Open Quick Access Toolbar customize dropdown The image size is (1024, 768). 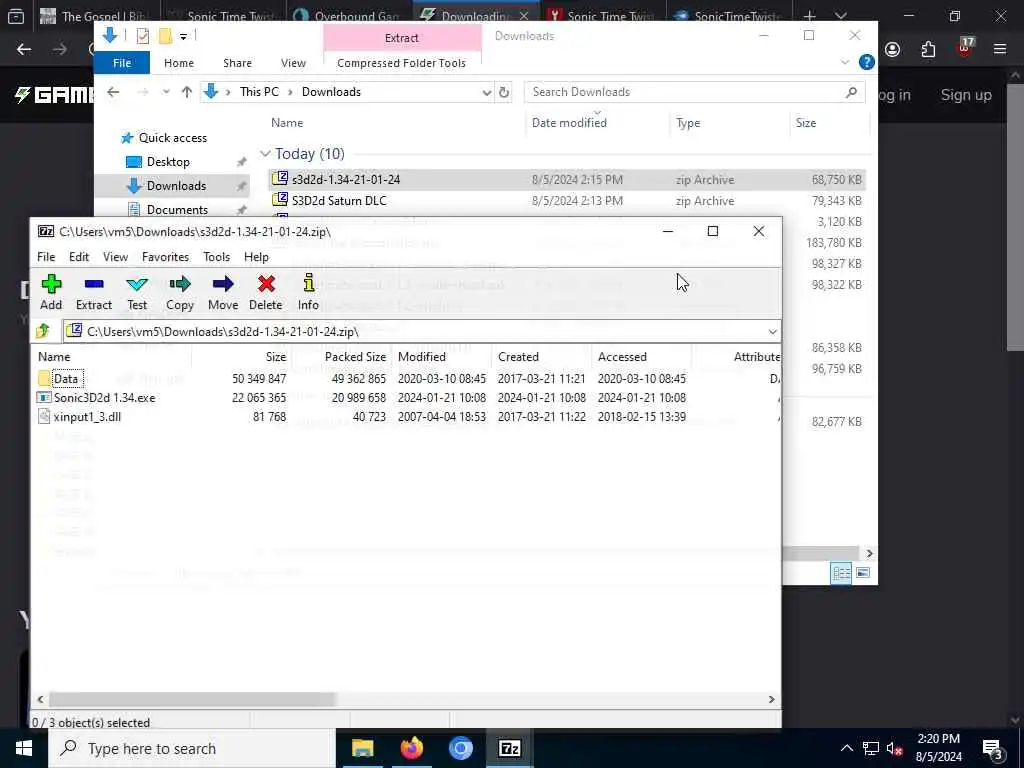pos(184,37)
